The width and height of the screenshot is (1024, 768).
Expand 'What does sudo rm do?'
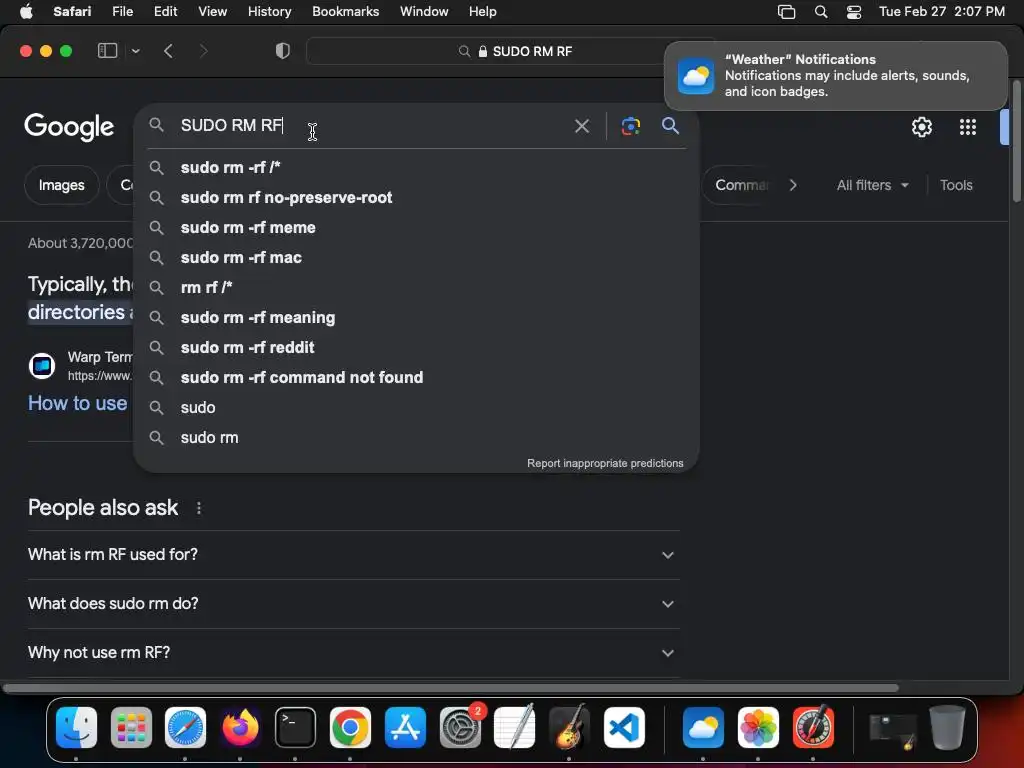(353, 603)
